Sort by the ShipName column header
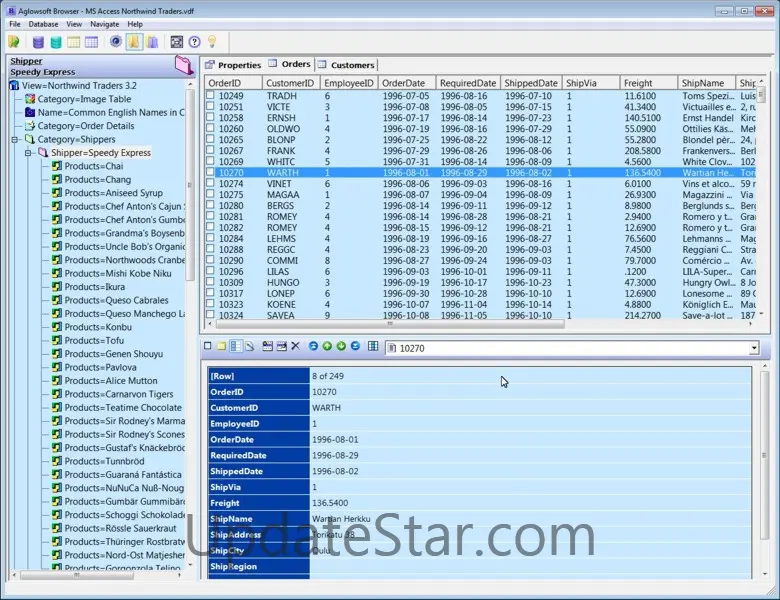 tap(706, 83)
